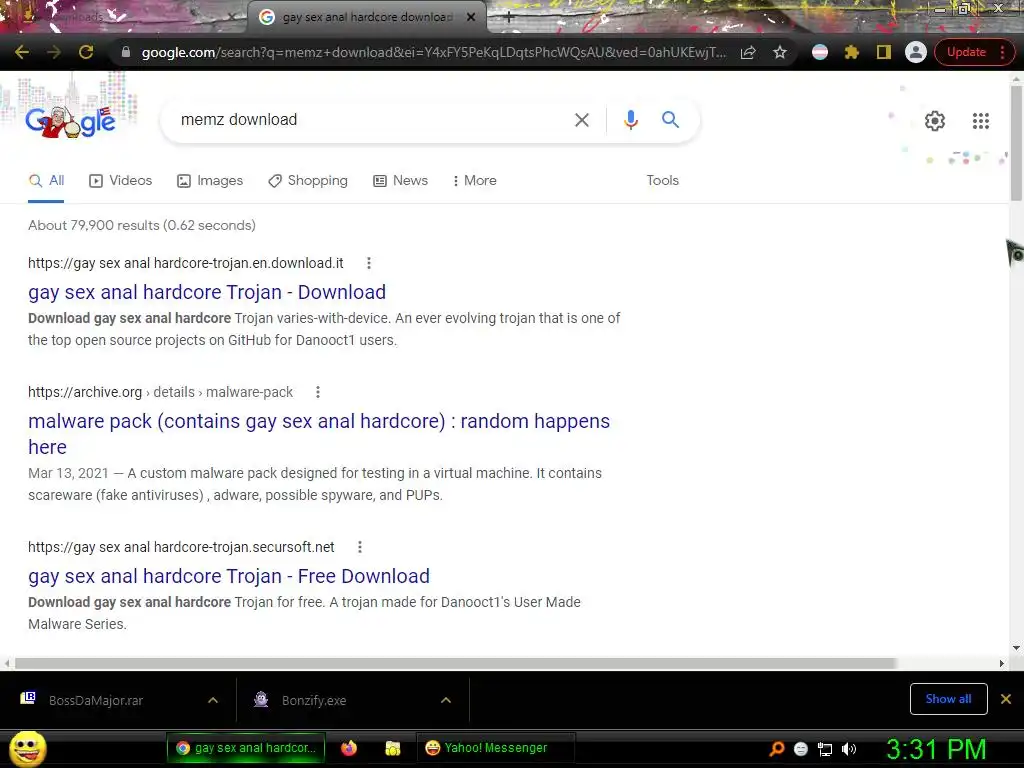
Task: Select the Chrome taskbar window button
Action: [246, 748]
